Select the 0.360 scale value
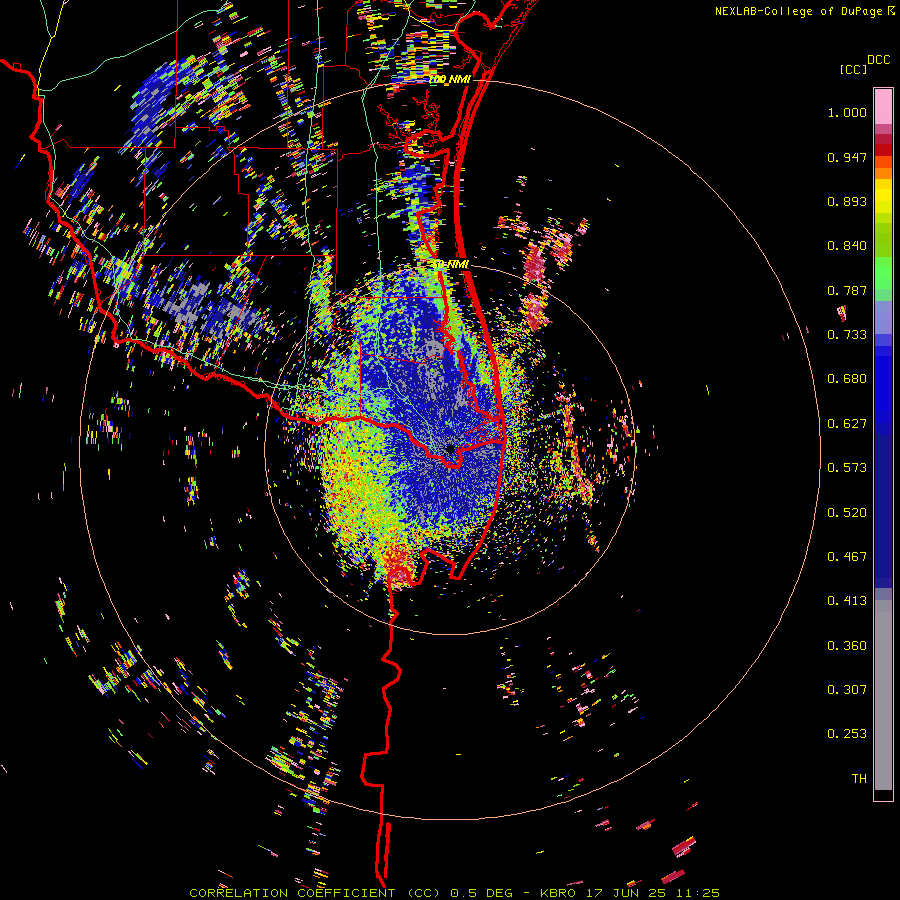The height and width of the screenshot is (900, 900). click(x=847, y=646)
